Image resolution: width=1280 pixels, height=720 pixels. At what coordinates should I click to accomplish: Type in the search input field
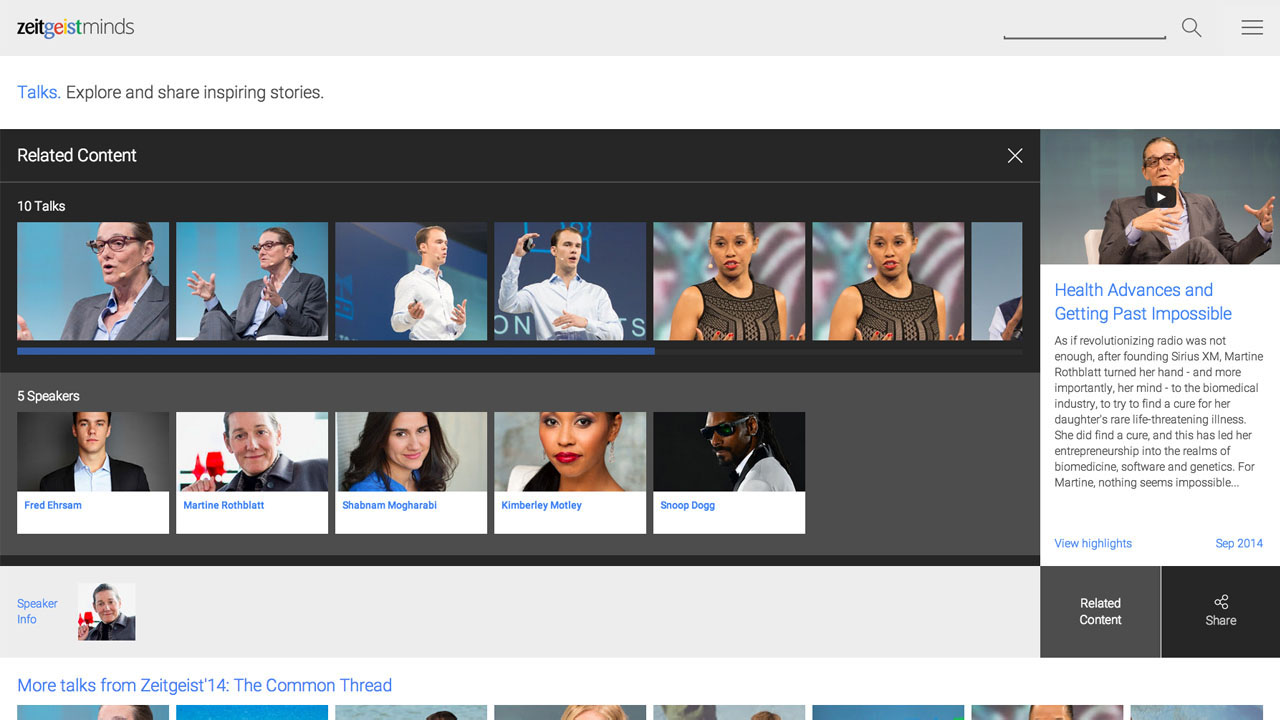coord(1084,27)
